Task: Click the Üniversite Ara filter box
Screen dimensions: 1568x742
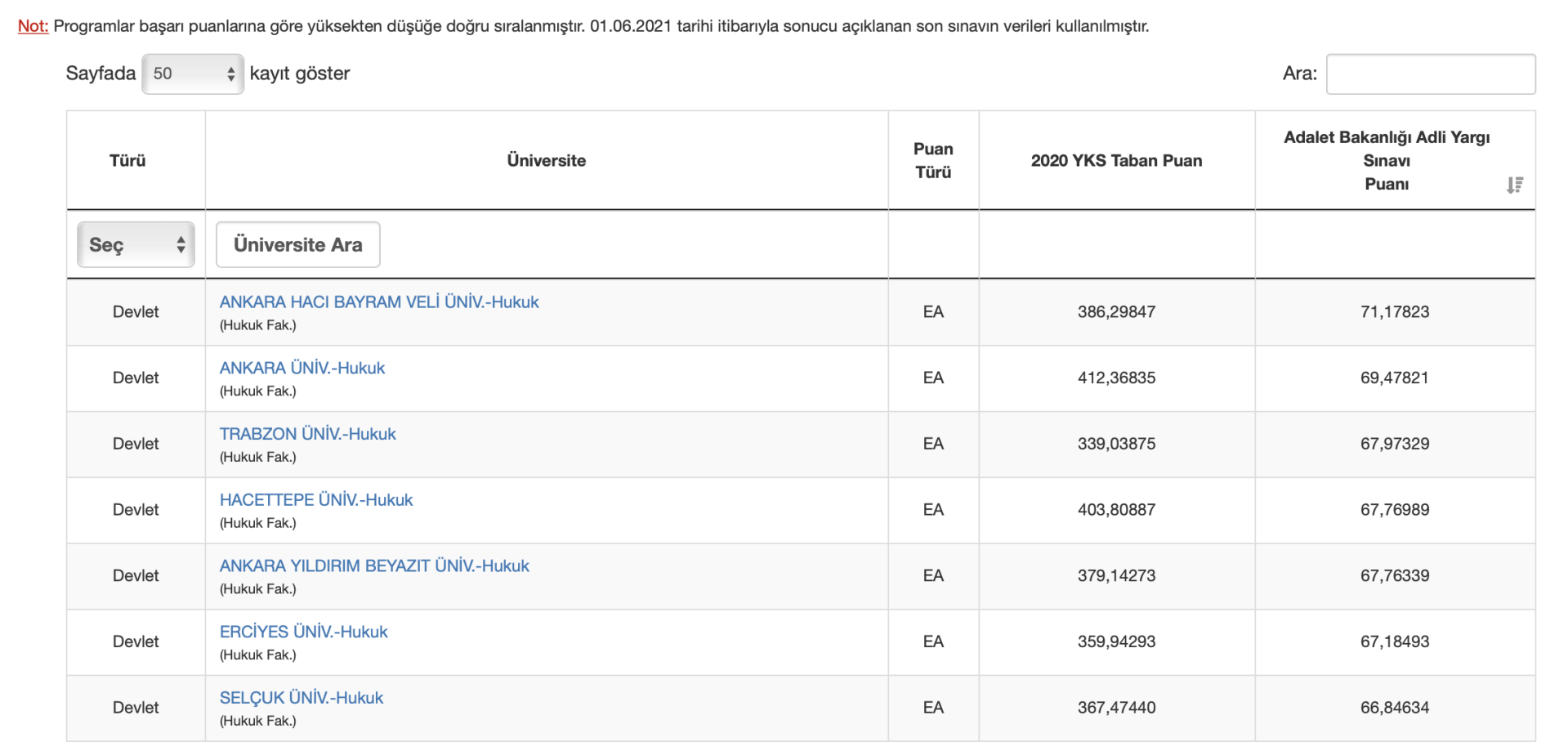Action: 298,244
